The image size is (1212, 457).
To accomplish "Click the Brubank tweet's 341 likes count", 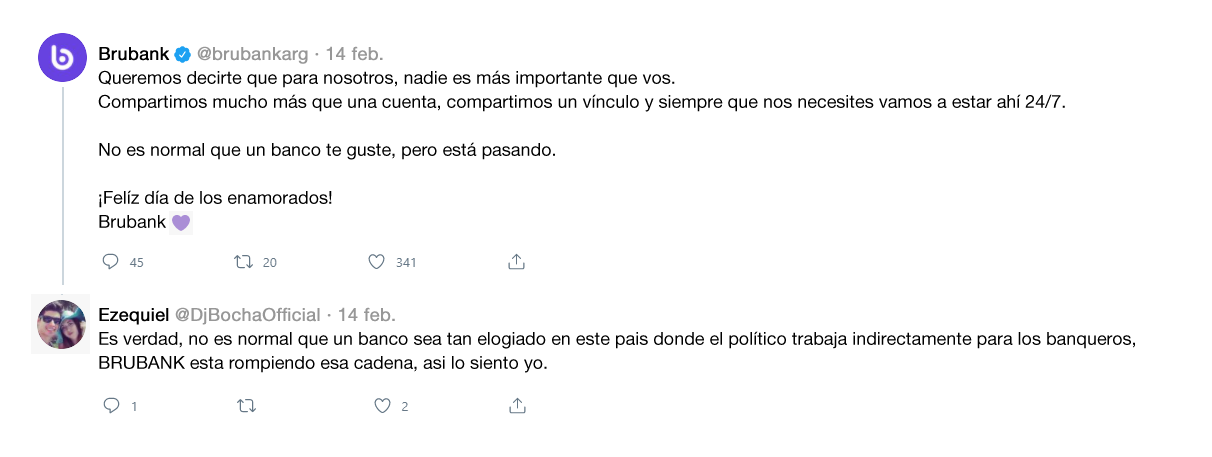I will 405,263.
